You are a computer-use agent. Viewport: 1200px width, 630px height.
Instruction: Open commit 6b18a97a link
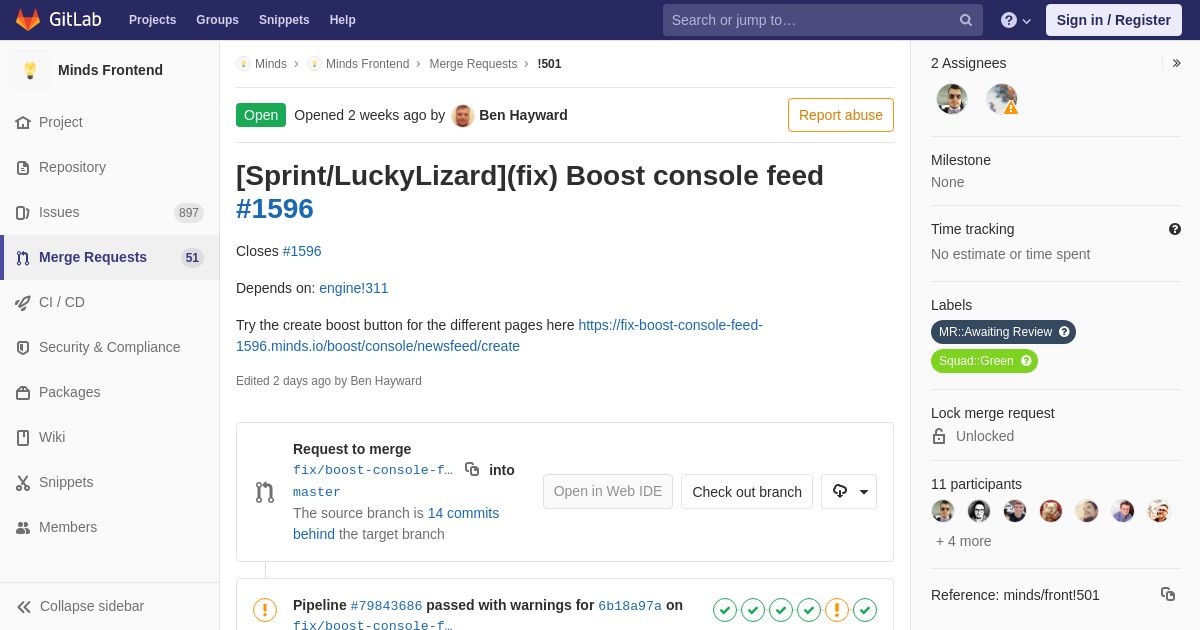click(630, 605)
